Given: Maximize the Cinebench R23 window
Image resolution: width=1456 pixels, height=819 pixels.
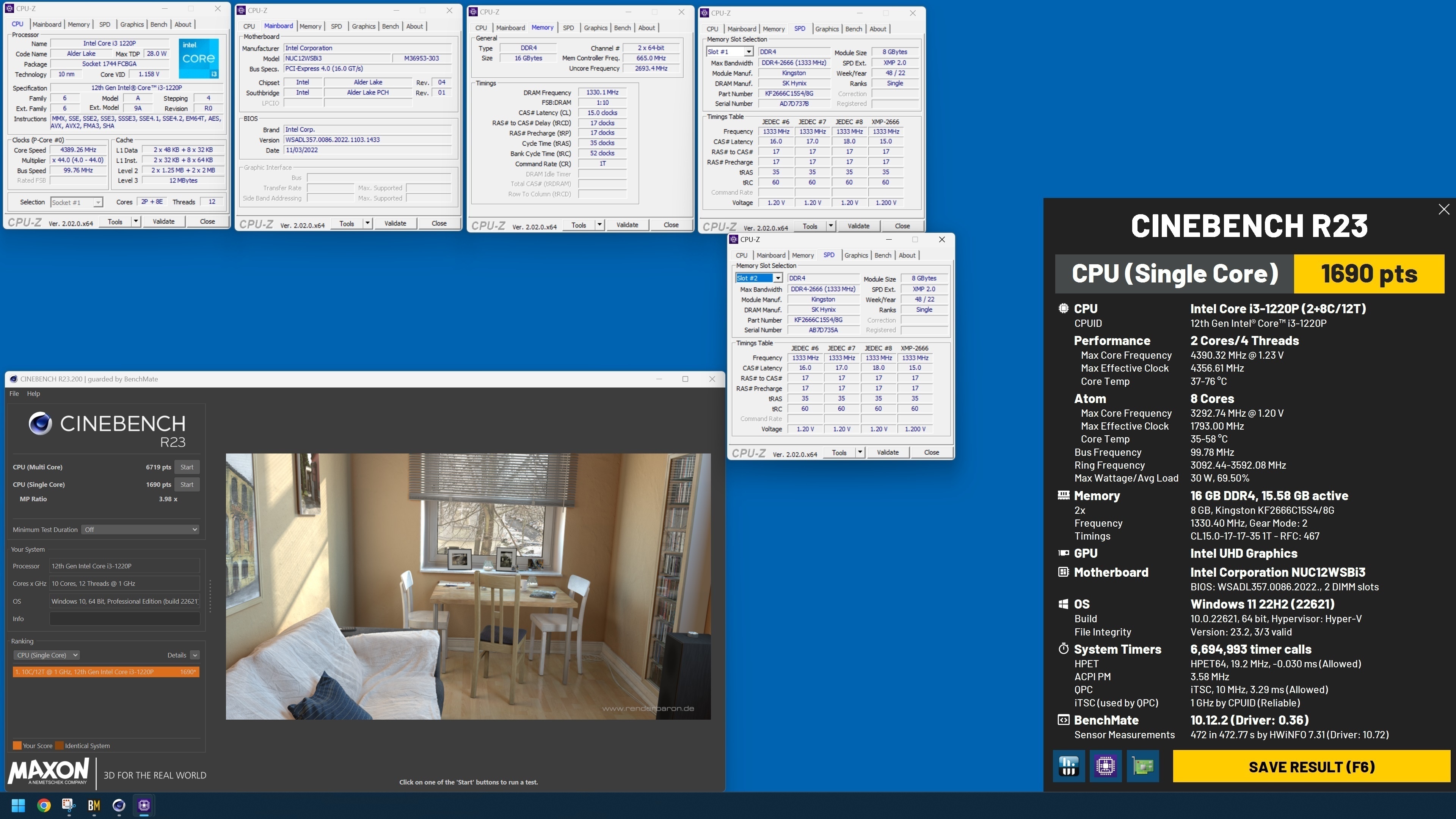Looking at the screenshot, I should (x=685, y=379).
